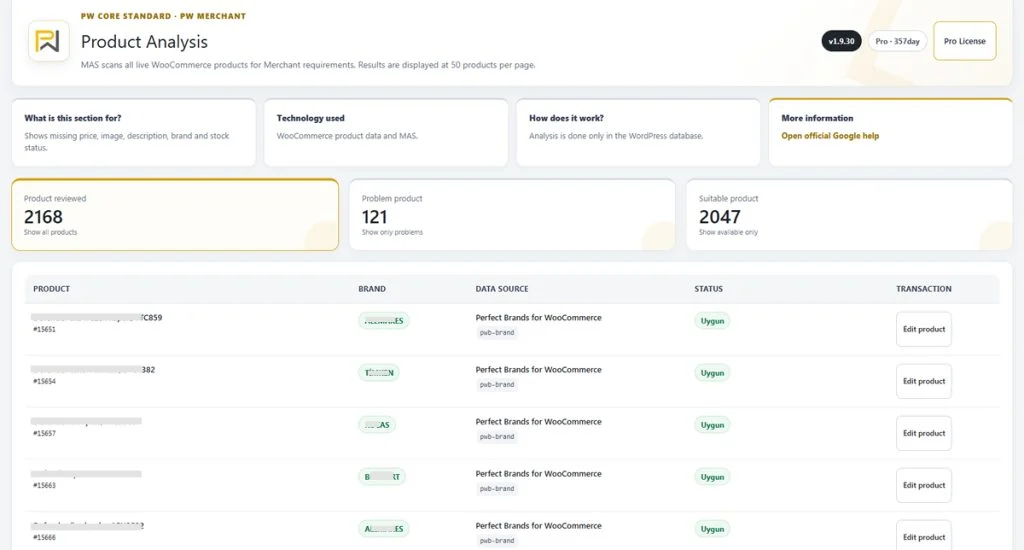Click the STATUS column header
The image size is (1024, 550).
[709, 289]
